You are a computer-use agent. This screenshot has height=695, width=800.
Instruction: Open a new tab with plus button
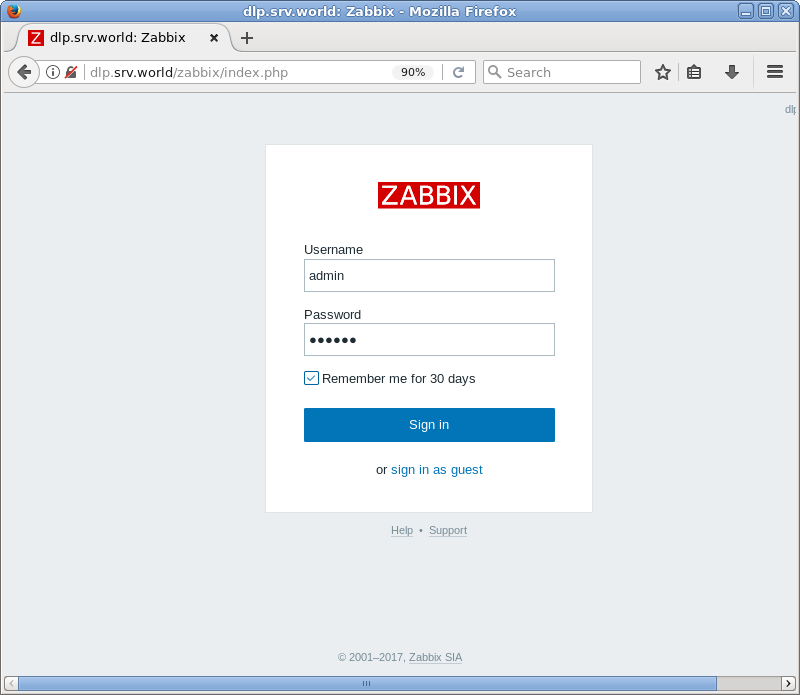[x=247, y=38]
